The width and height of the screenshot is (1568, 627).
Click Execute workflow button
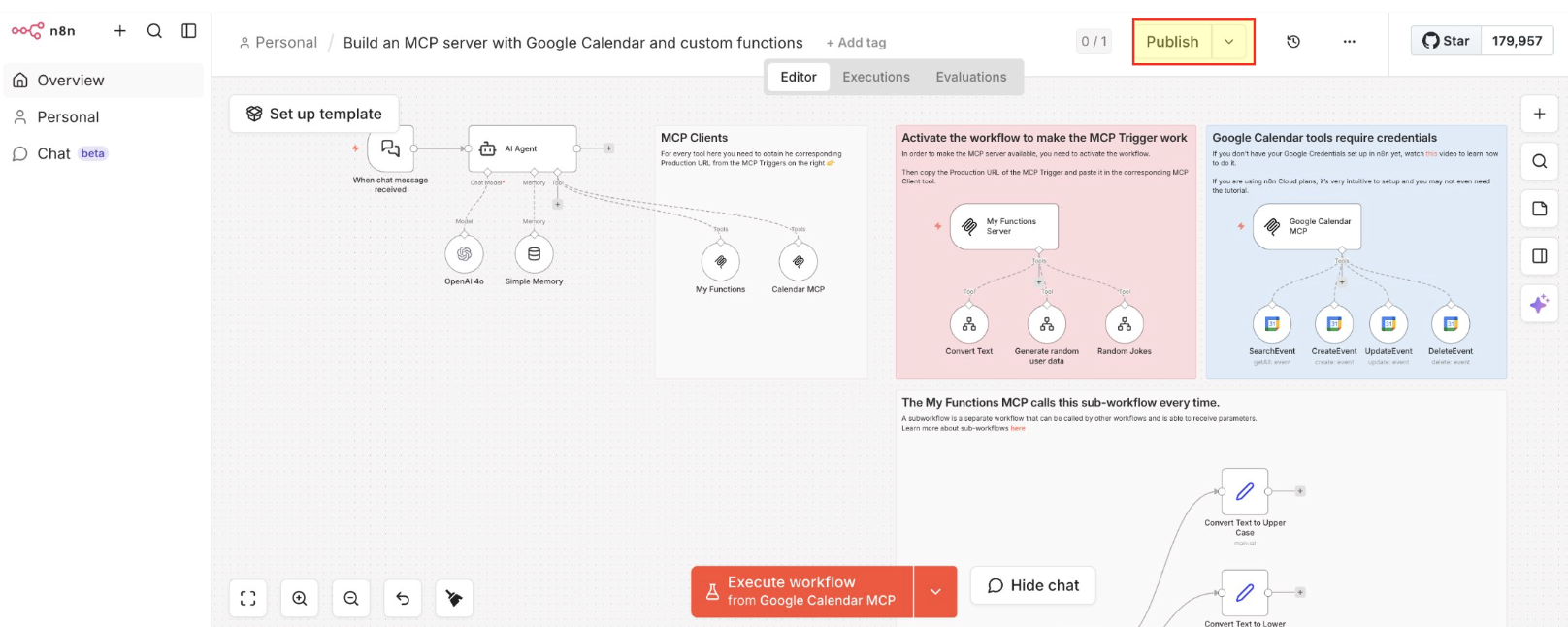click(x=802, y=591)
